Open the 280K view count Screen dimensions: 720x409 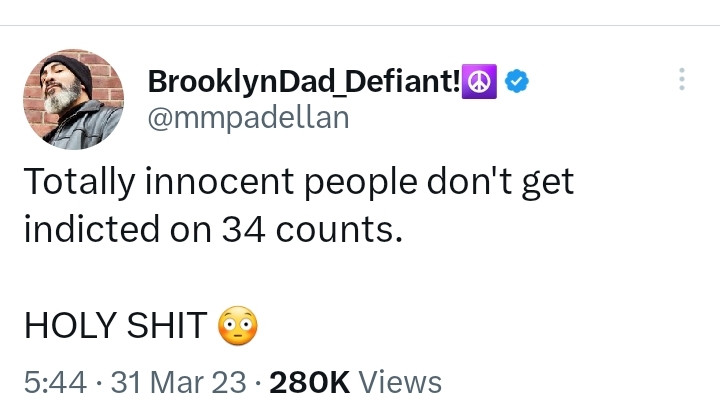(309, 382)
